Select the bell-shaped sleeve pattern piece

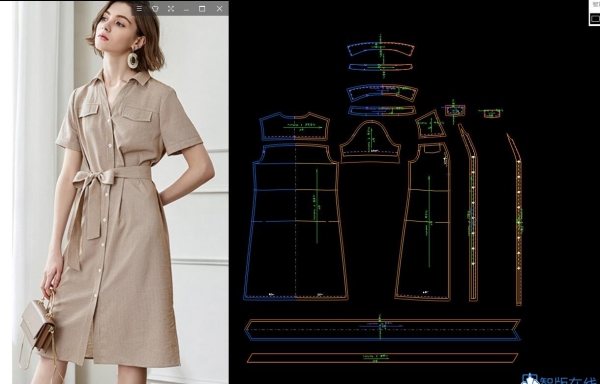coord(370,143)
